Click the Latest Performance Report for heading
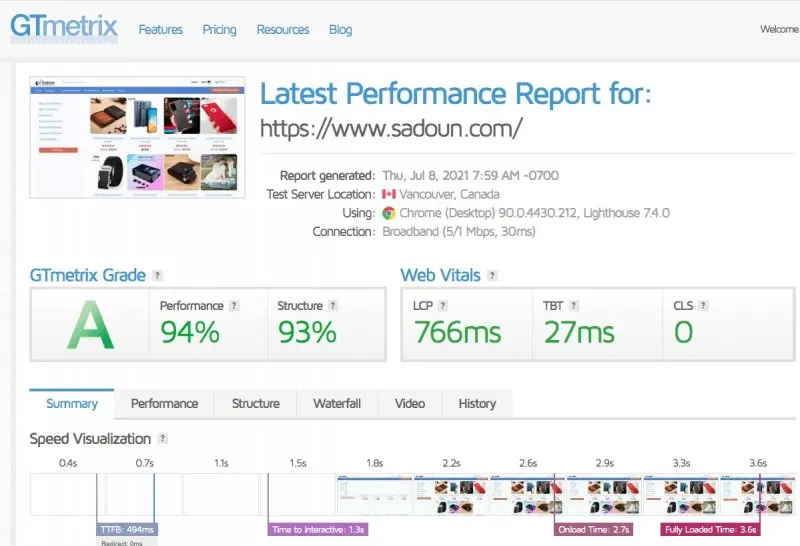Viewport: 800px width, 546px height. coord(456,94)
